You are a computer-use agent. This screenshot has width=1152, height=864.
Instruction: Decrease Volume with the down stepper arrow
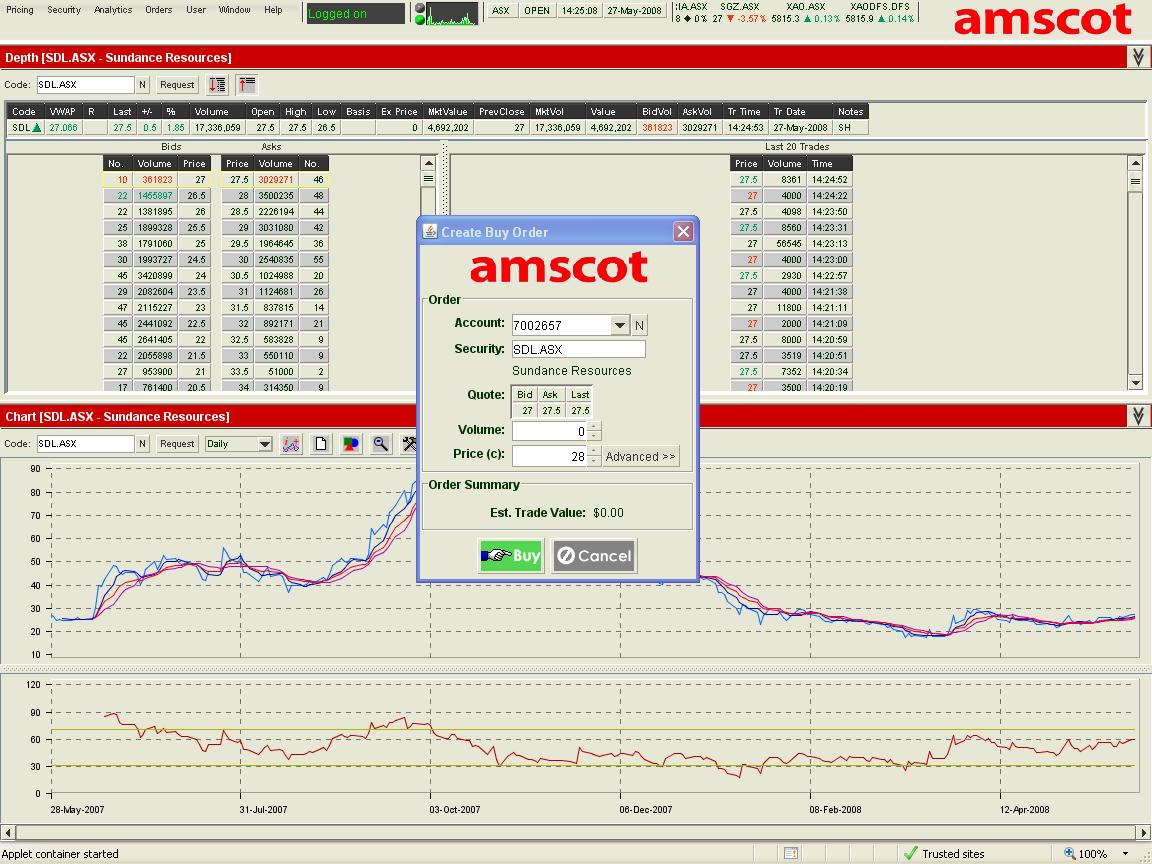594,436
